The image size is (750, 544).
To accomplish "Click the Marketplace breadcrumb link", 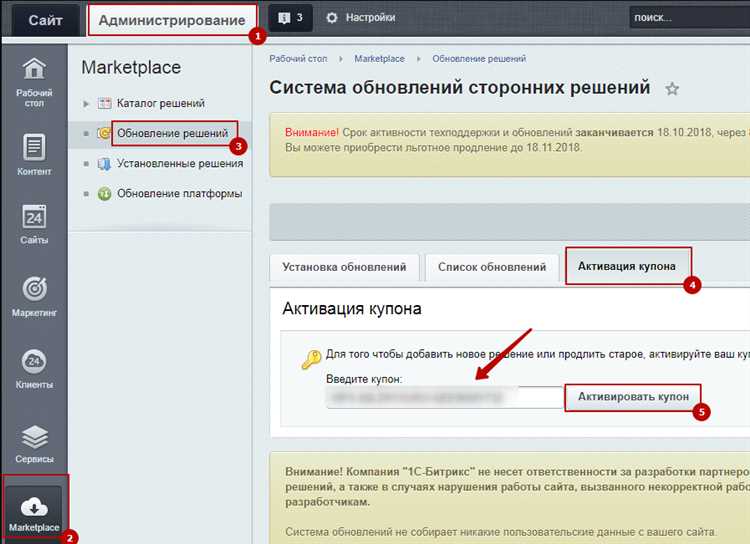I will click(379, 59).
